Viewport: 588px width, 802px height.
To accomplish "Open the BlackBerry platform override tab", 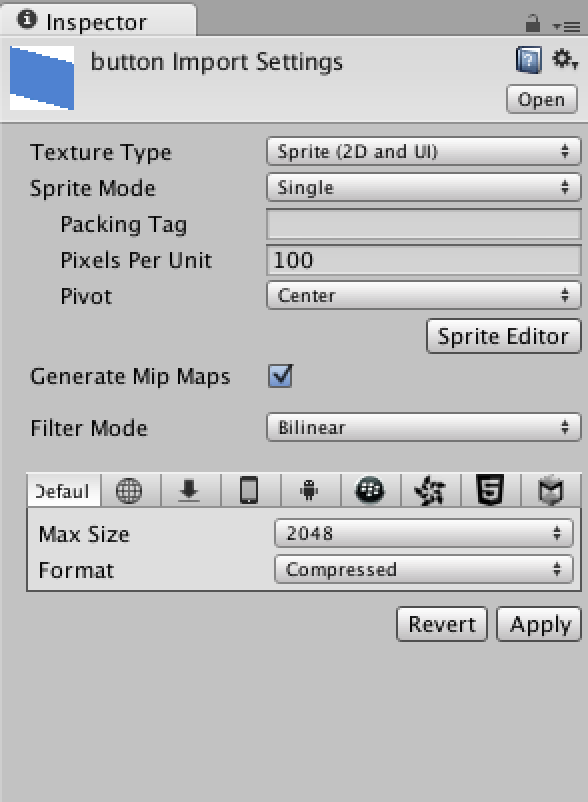I will (x=370, y=491).
